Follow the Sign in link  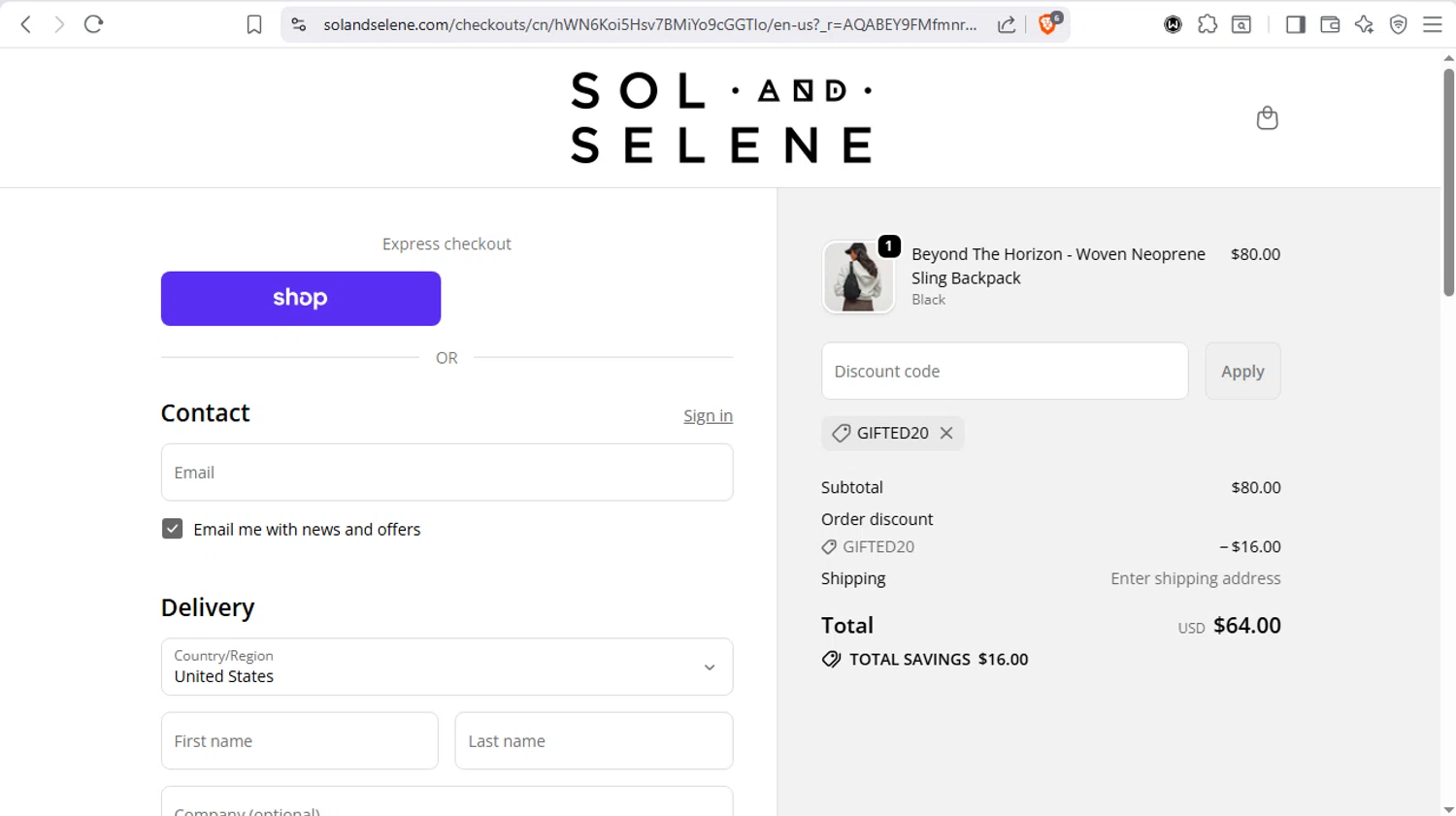click(708, 415)
